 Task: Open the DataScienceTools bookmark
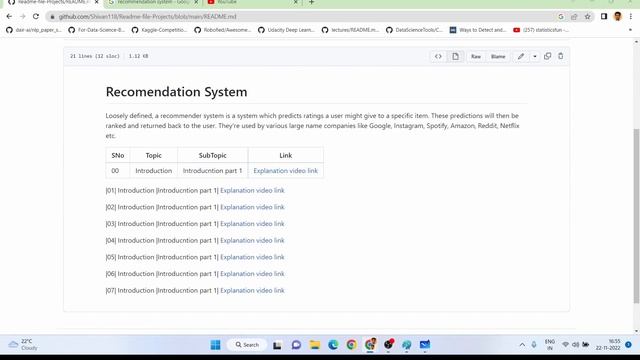[414, 30]
